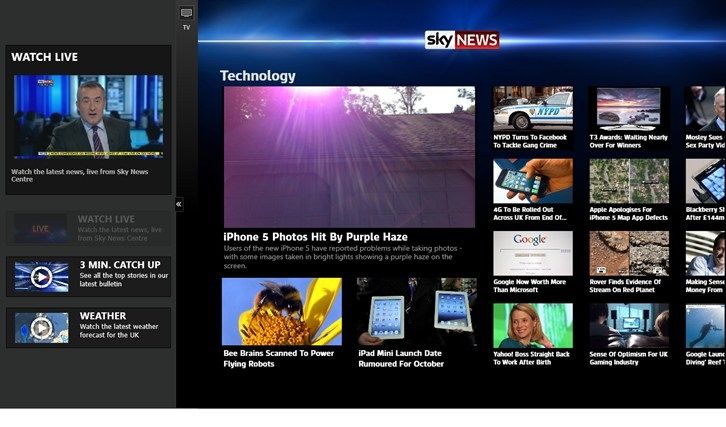
Task: Open the smiling Yahoo boss thumbnail
Action: 533,326
